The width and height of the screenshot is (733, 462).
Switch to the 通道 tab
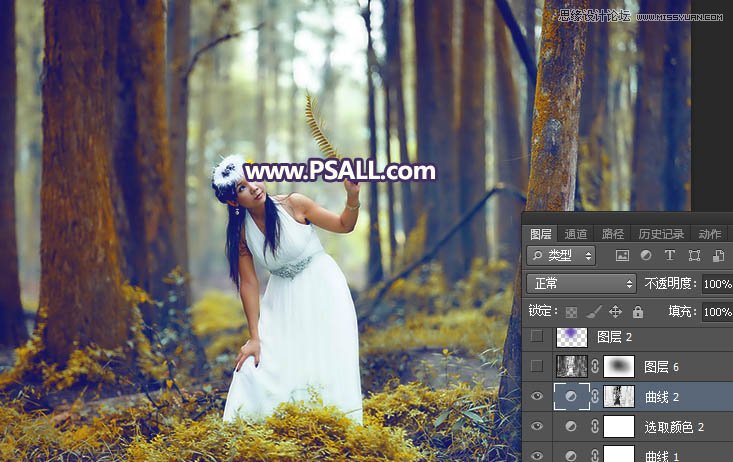tap(575, 233)
